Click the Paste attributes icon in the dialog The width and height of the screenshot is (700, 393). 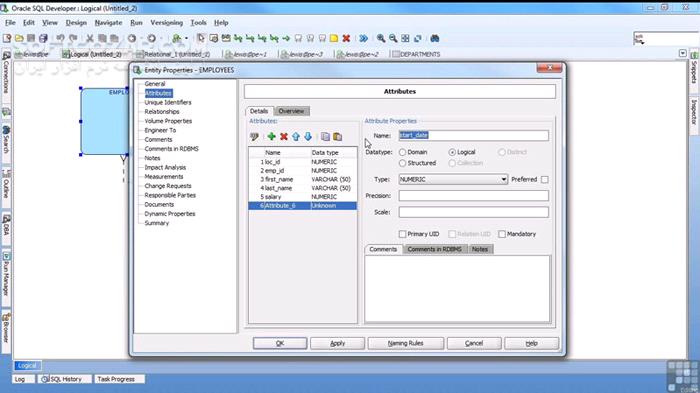click(338, 137)
